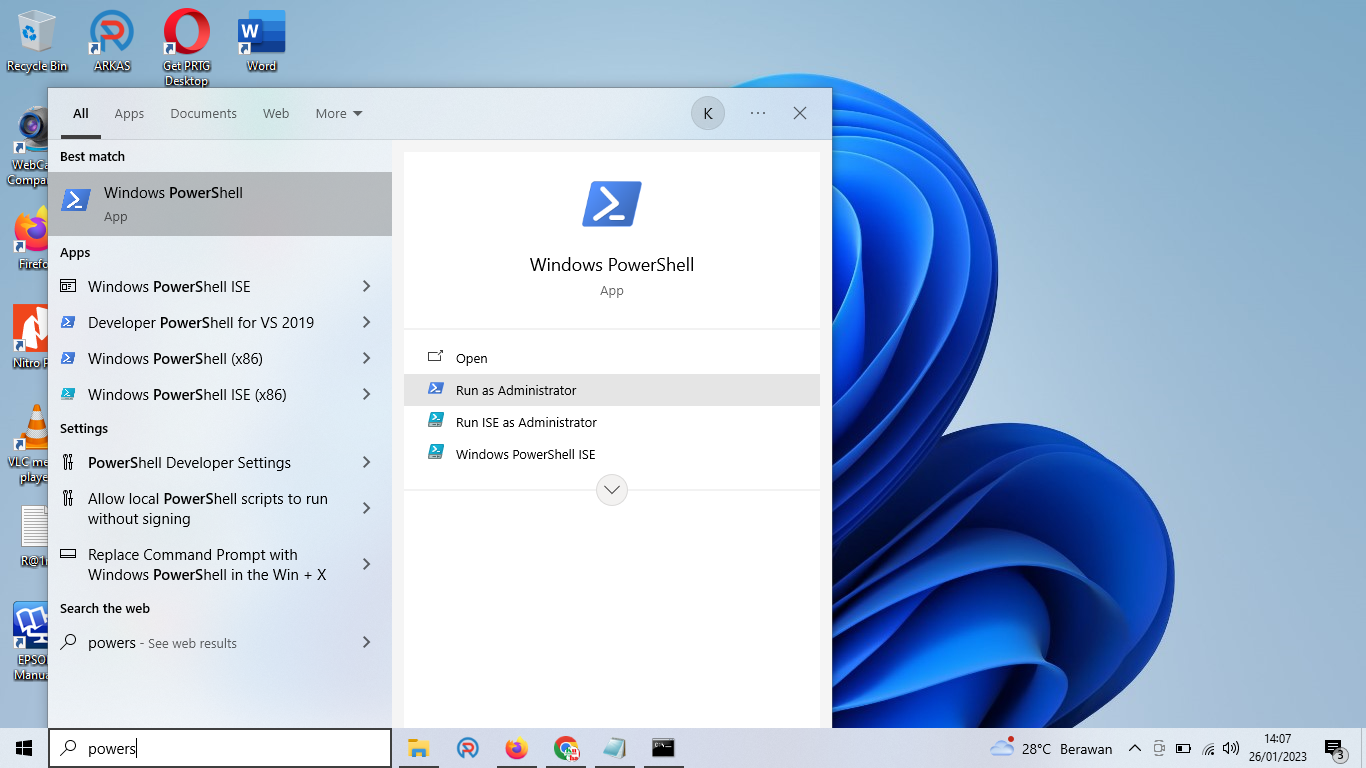Open Chrome from the taskbar

(566, 748)
